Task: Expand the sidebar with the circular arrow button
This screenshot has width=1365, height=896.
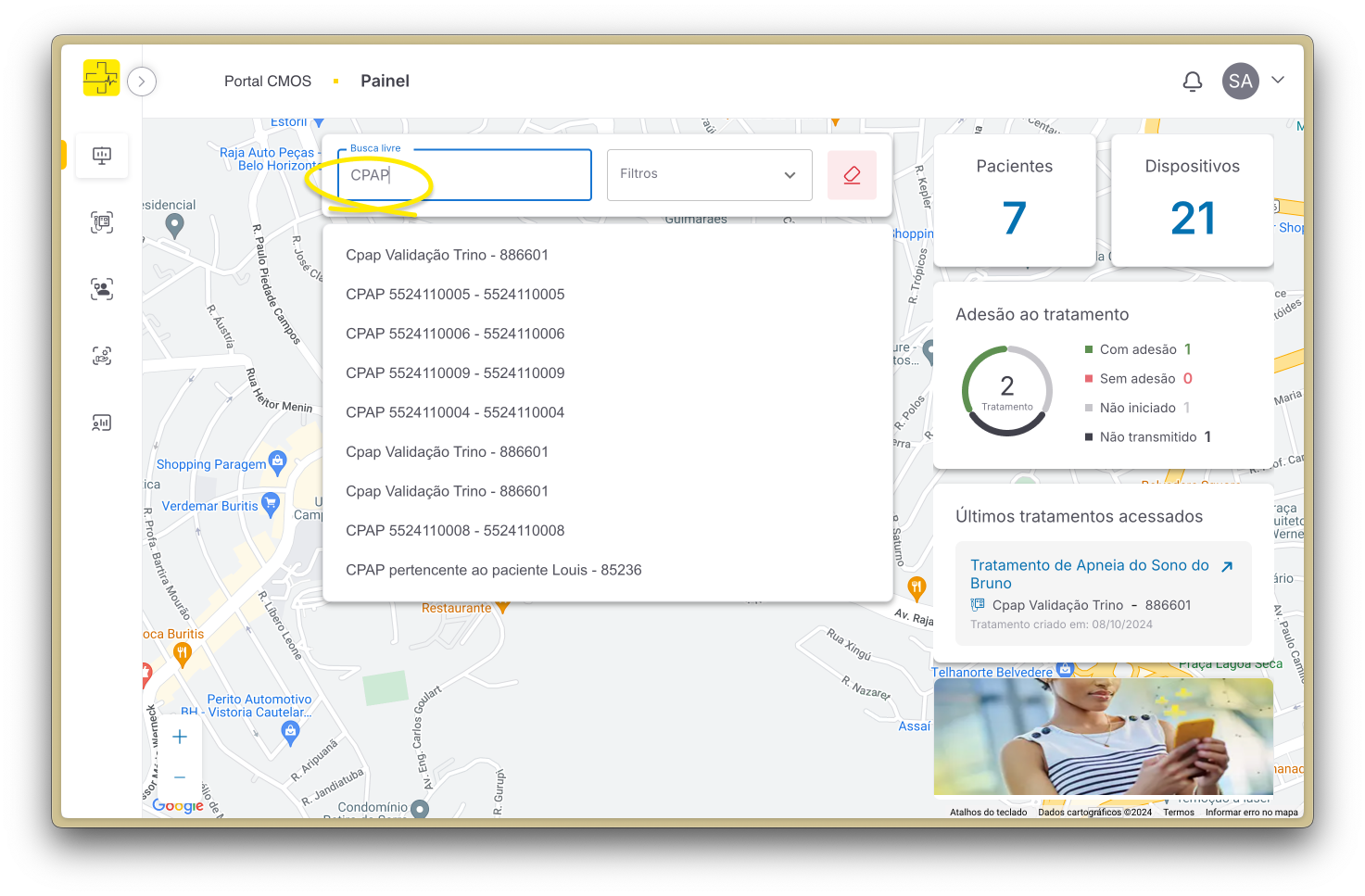Action: coord(142,82)
